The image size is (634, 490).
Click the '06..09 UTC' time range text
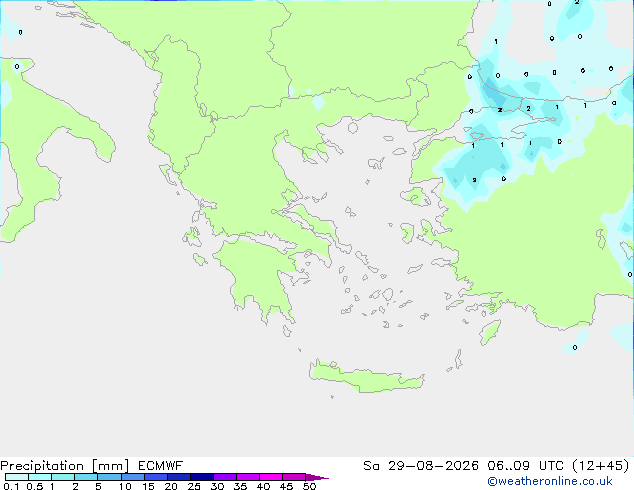[x=525, y=466]
